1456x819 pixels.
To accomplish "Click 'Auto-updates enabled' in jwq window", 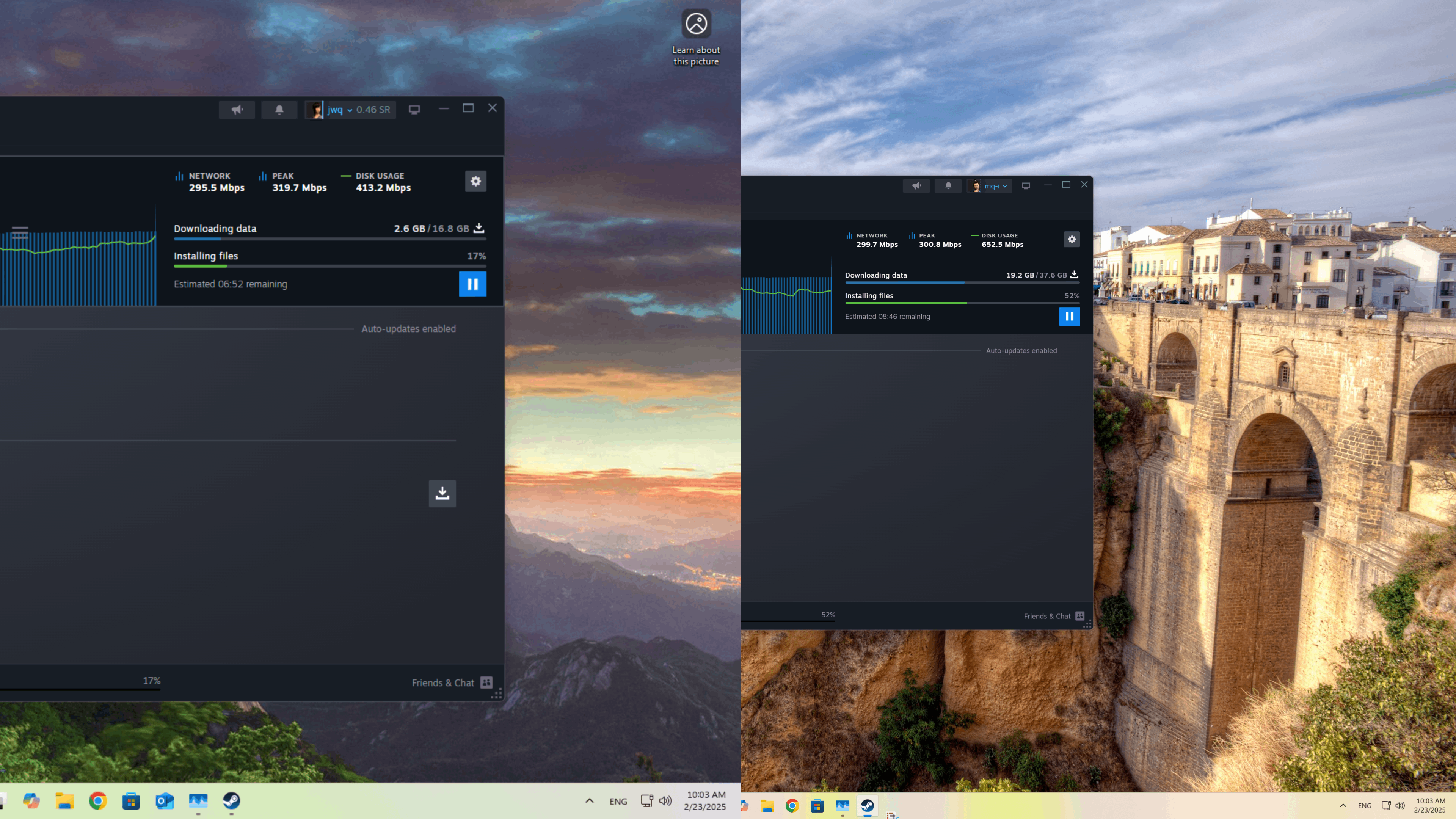I will tap(409, 328).
